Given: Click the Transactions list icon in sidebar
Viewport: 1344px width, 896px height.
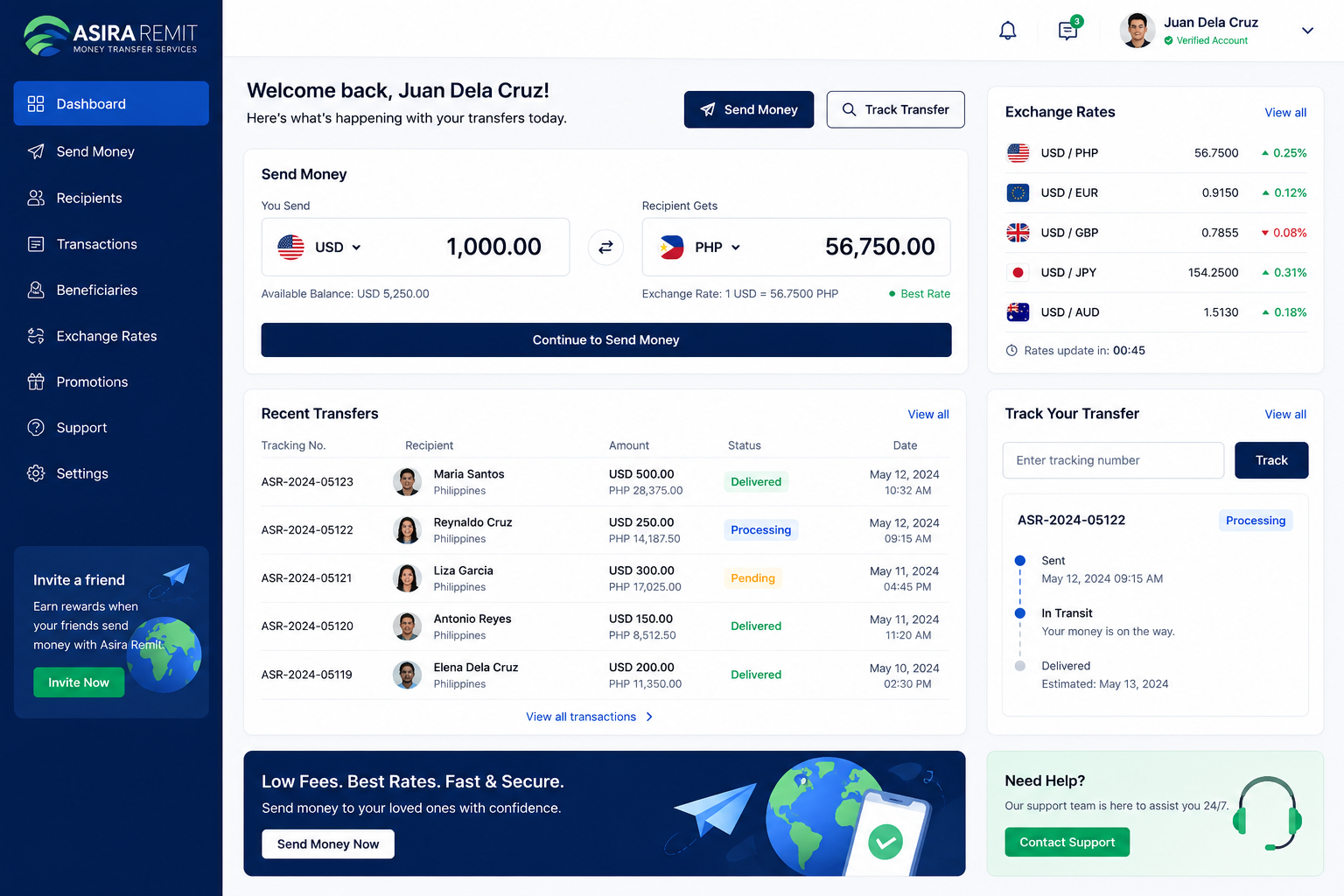Looking at the screenshot, I should [36, 244].
